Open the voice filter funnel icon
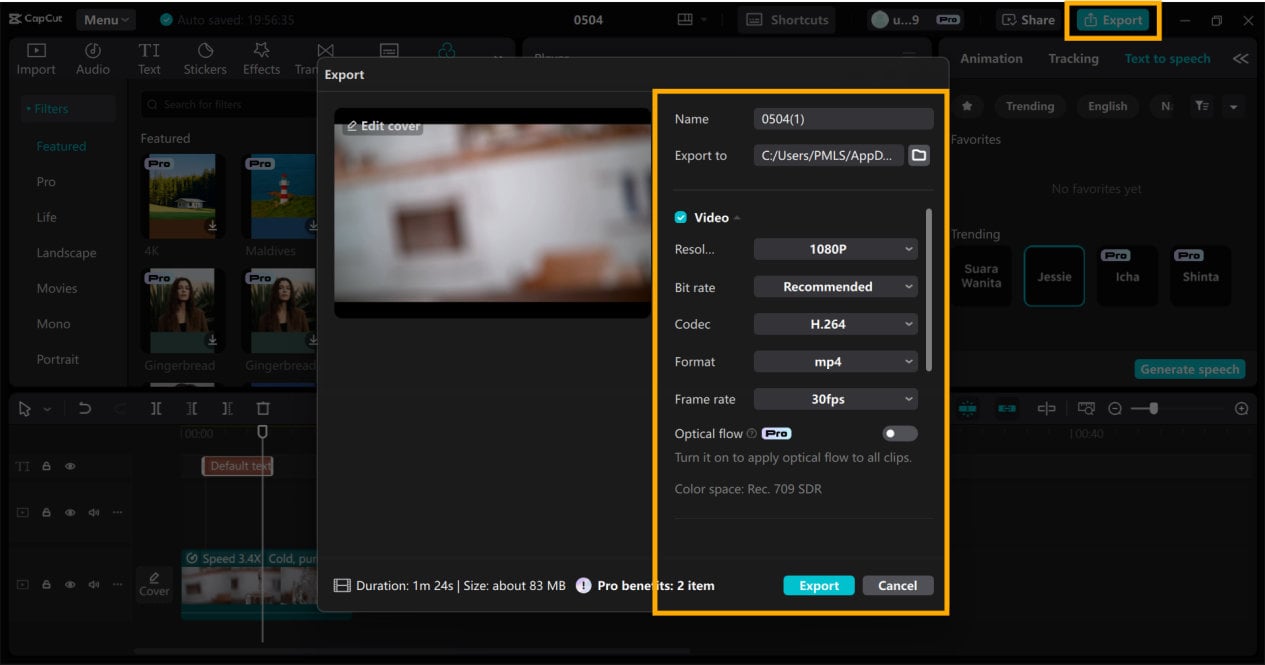 [x=1203, y=106]
